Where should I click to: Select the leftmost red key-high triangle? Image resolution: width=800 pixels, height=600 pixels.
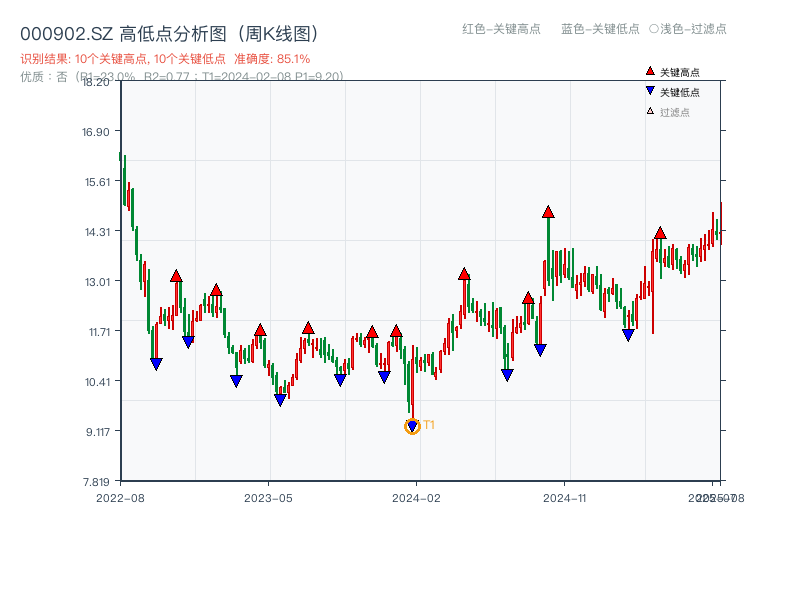click(176, 276)
